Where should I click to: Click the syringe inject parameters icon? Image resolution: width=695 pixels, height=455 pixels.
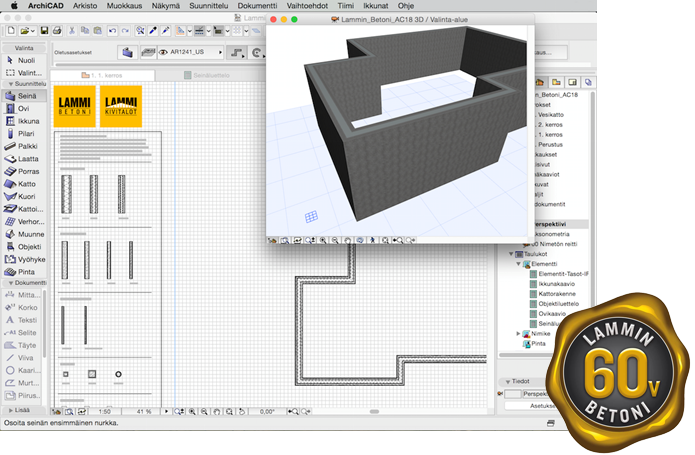pos(166,31)
